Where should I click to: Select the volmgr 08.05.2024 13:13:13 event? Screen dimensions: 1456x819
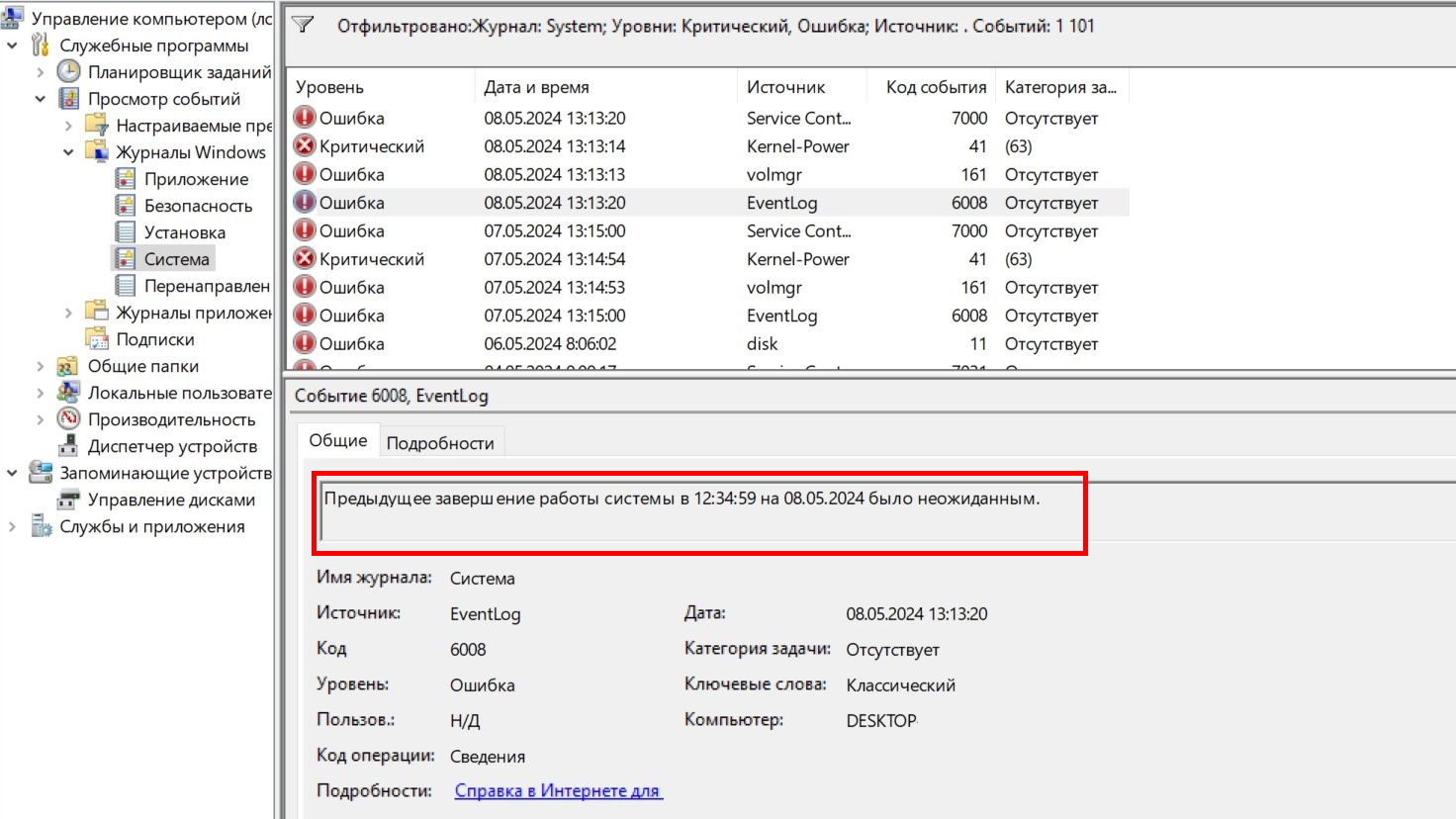click(708, 174)
